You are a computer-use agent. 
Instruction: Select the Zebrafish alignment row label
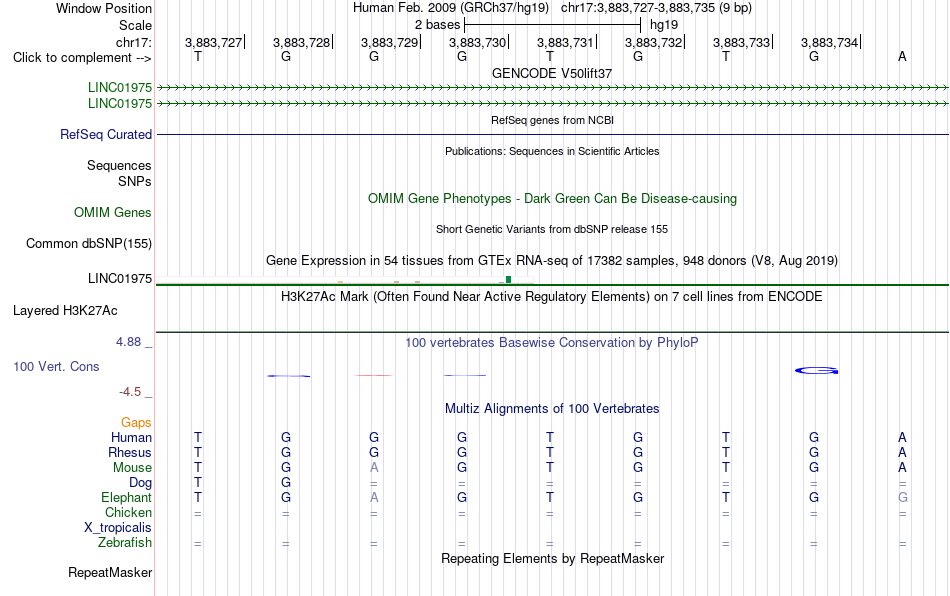point(125,542)
